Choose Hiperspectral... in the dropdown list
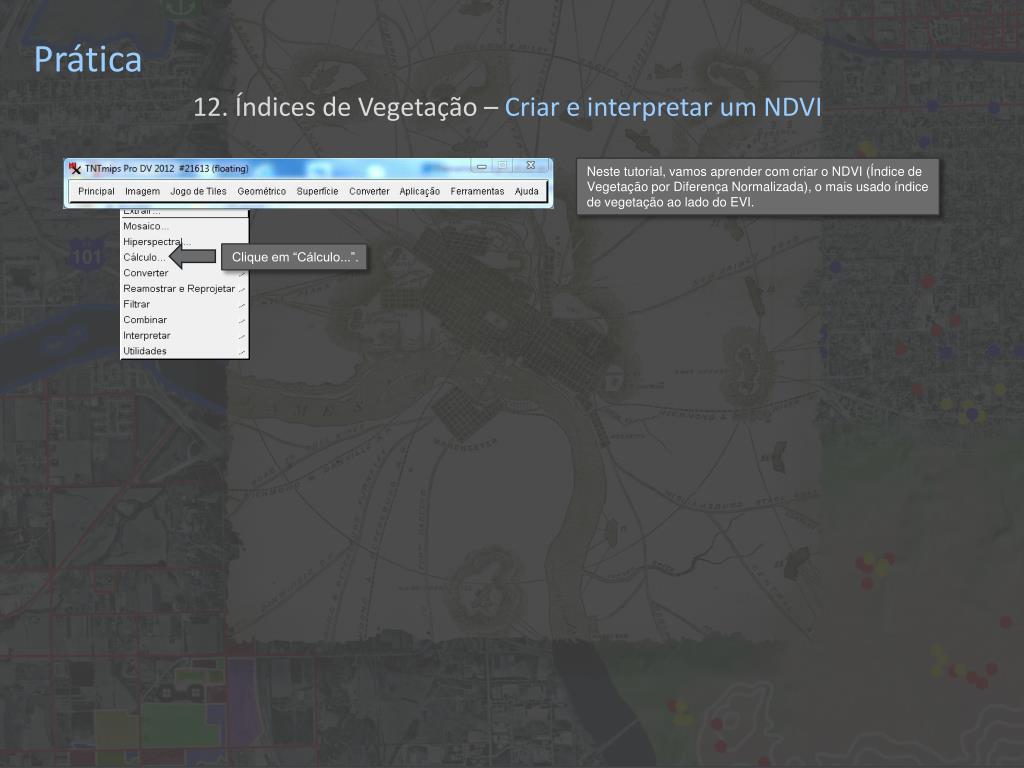This screenshot has height=768, width=1024. (x=184, y=242)
